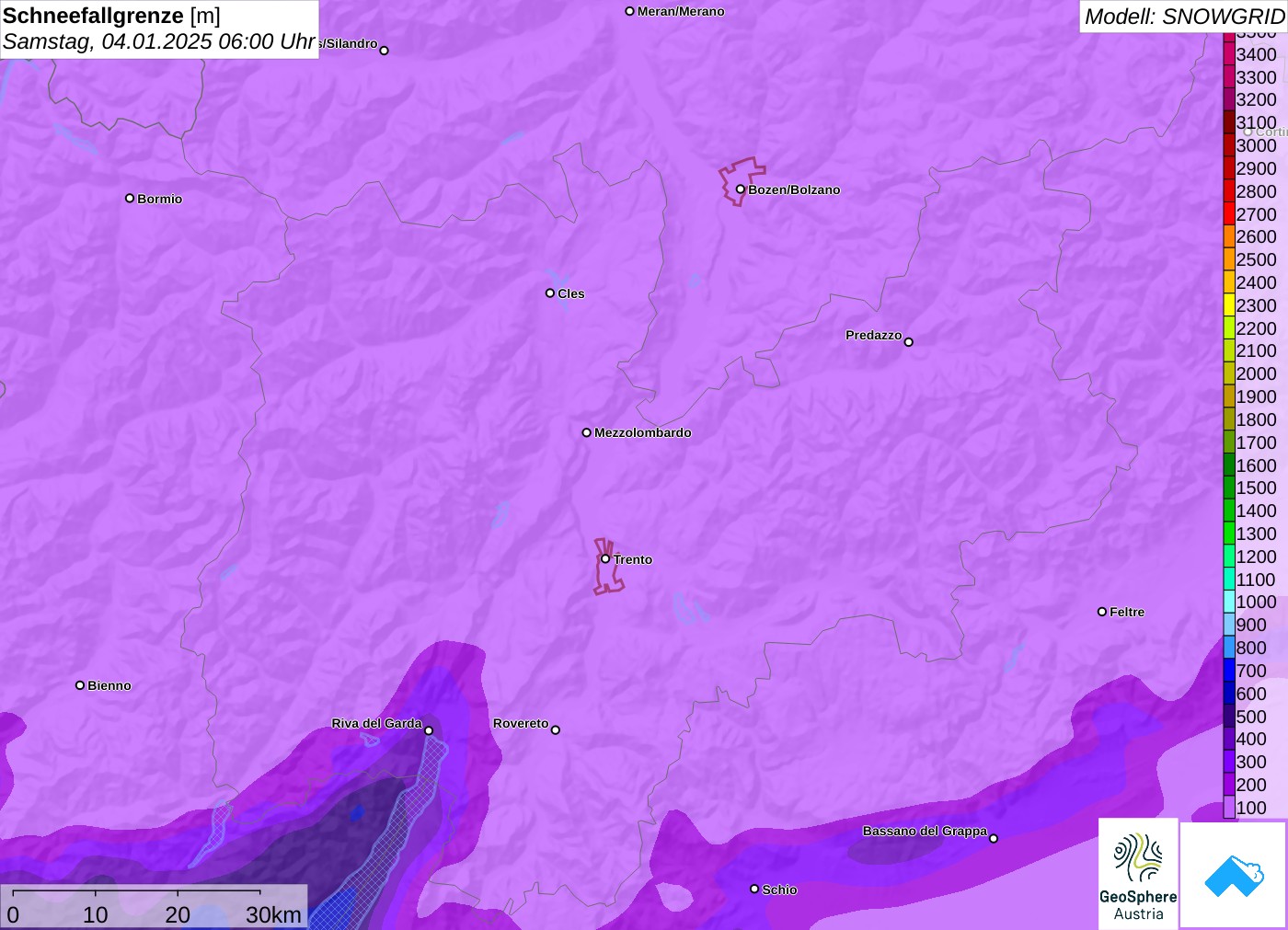Select the Bormio location marker
The height and width of the screenshot is (930, 1288).
pos(130,198)
